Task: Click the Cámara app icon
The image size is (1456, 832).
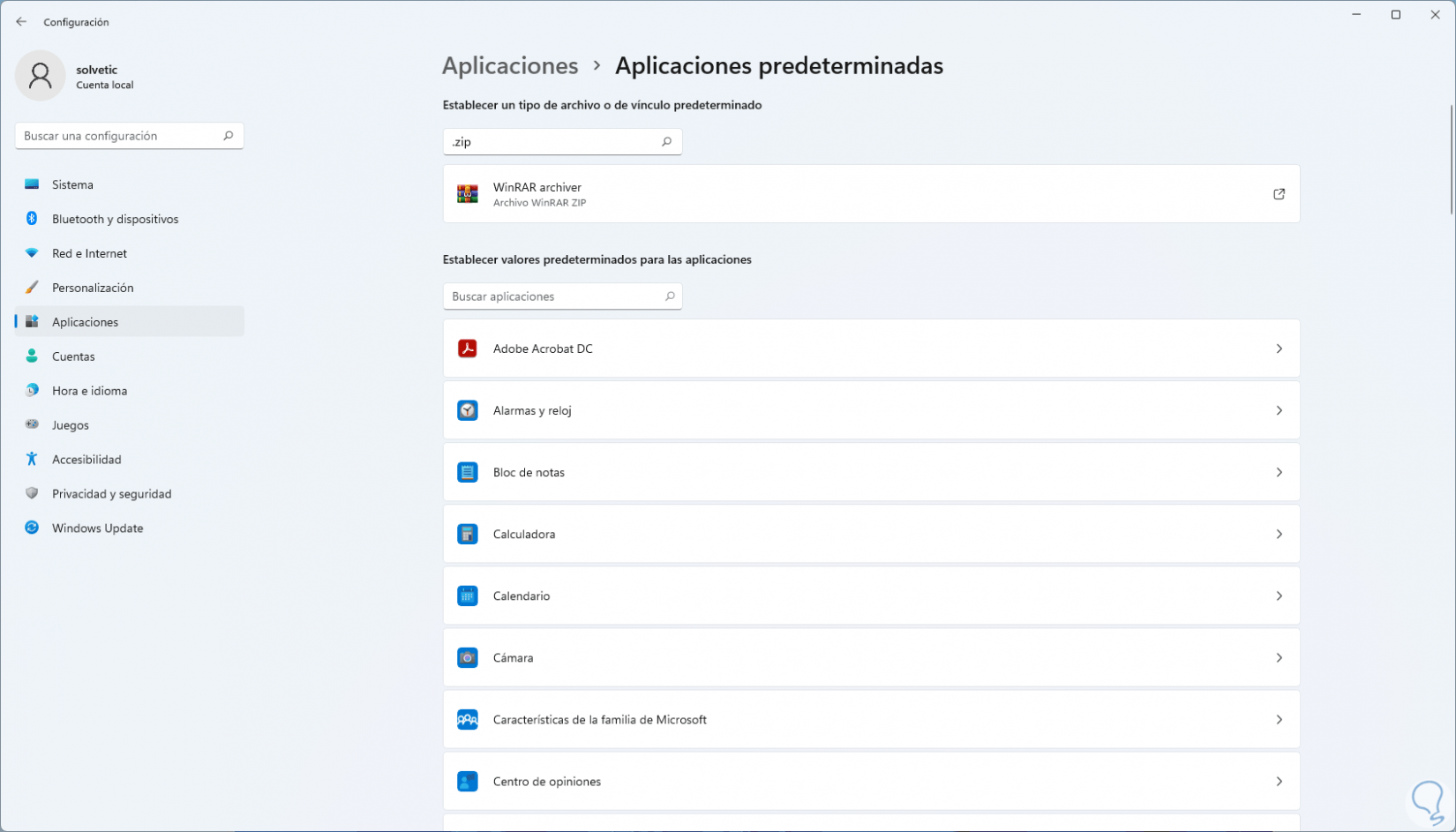Action: pos(468,657)
